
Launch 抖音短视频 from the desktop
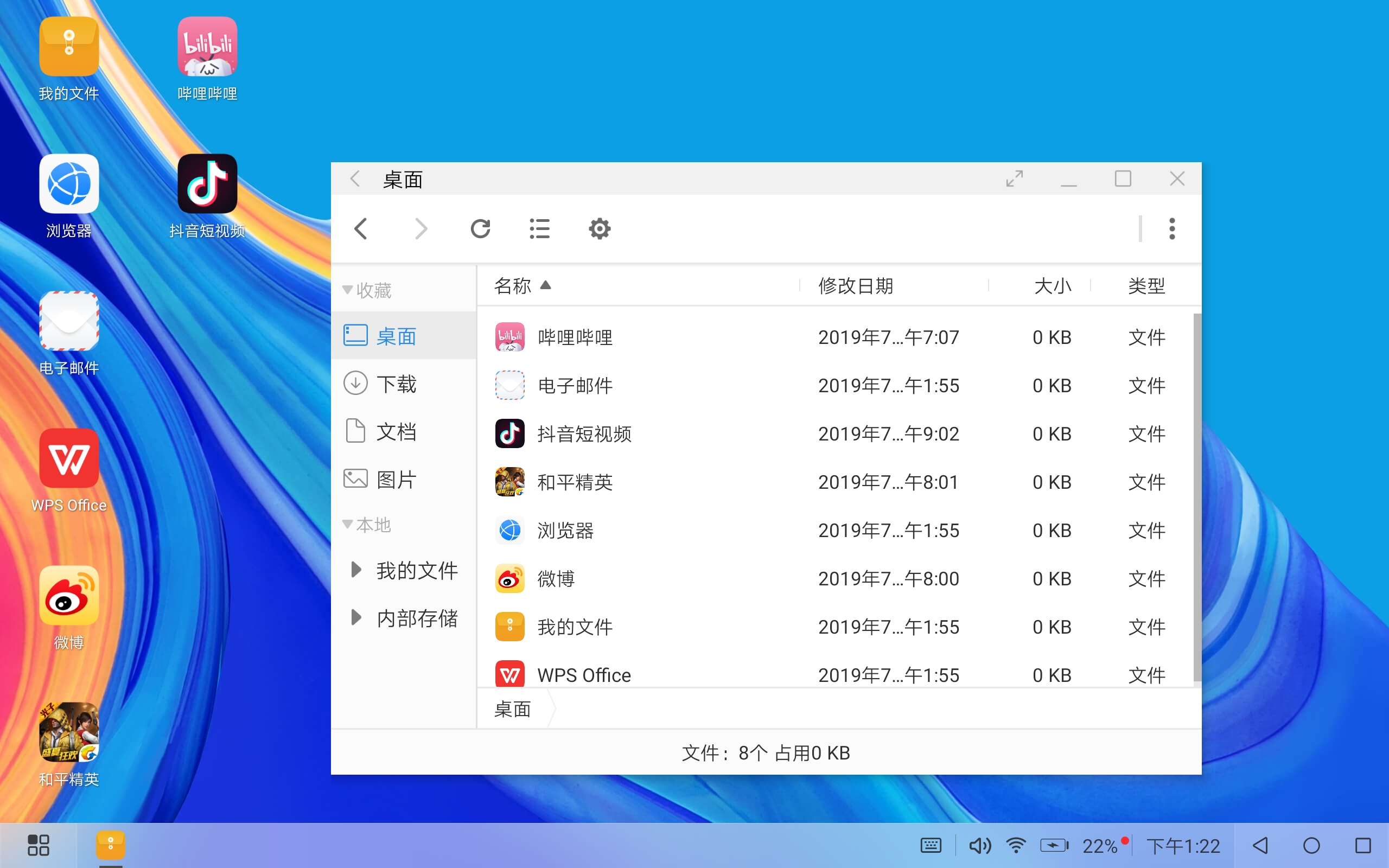[x=207, y=184]
